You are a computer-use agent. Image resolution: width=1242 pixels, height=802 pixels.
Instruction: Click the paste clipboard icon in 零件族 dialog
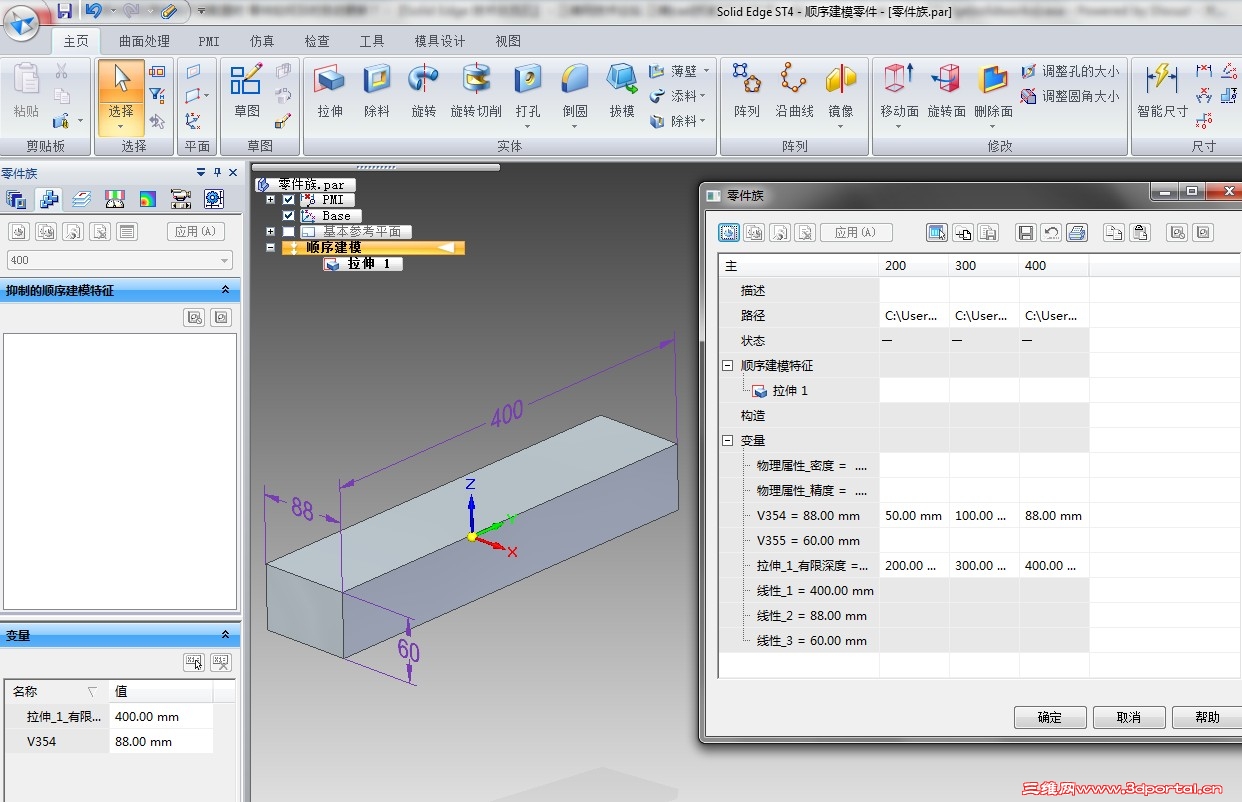(1139, 232)
